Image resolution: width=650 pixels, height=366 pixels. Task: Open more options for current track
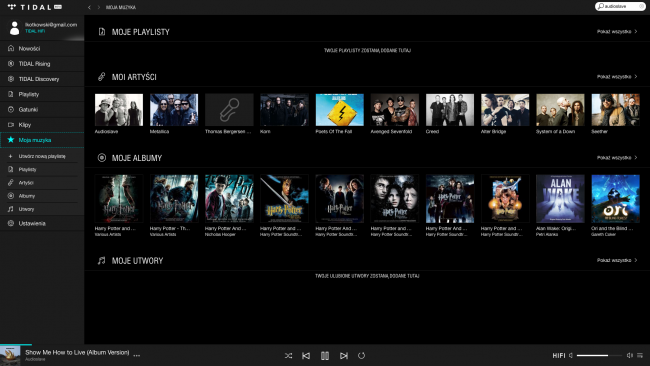tap(137, 355)
